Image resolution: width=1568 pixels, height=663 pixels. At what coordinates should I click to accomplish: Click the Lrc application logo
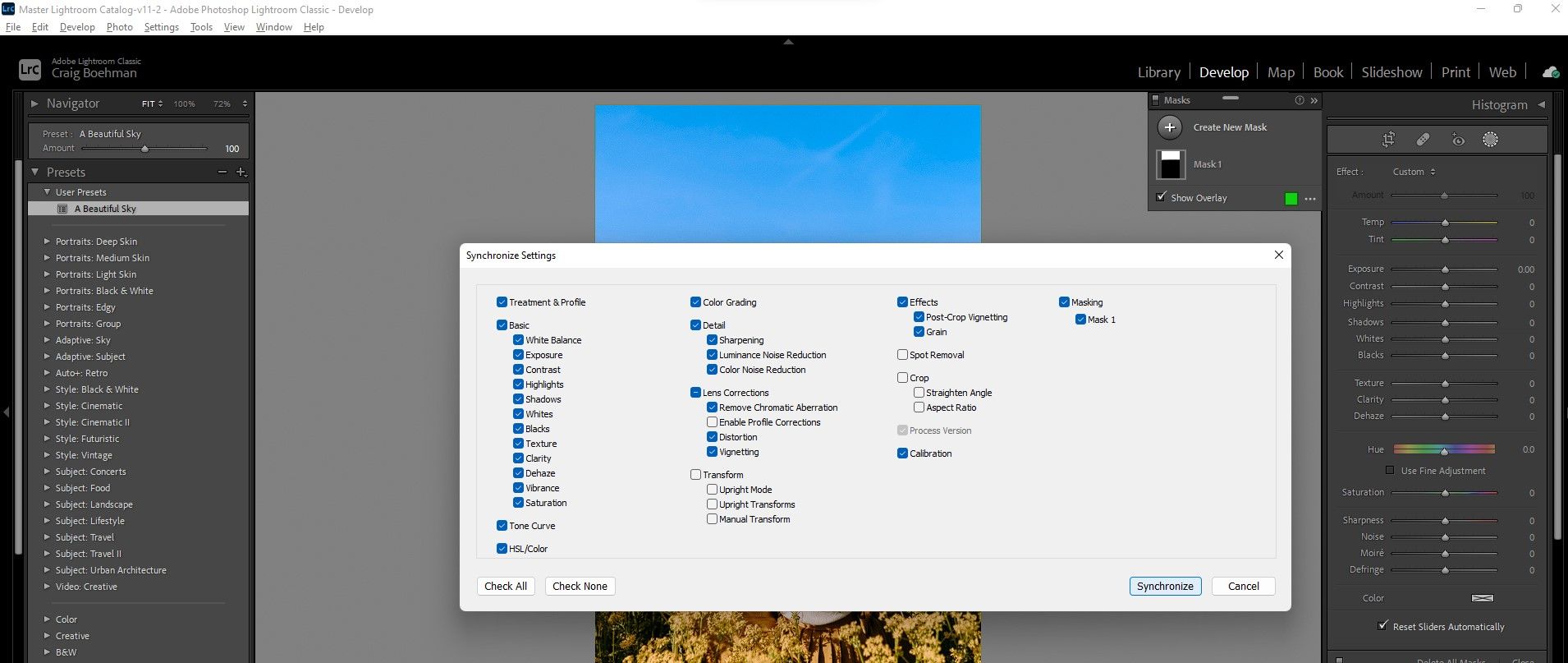pos(30,70)
